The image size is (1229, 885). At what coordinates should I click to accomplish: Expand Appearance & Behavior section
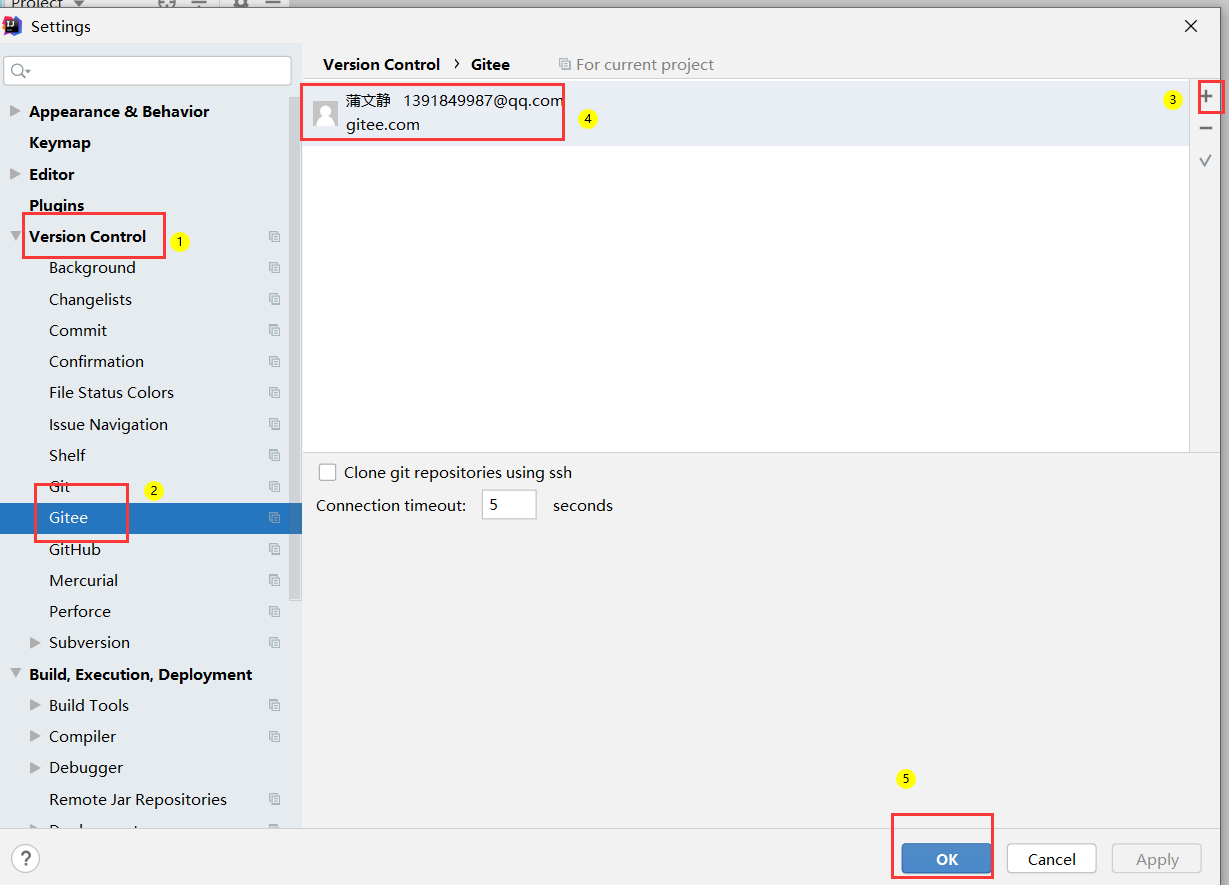click(x=15, y=111)
